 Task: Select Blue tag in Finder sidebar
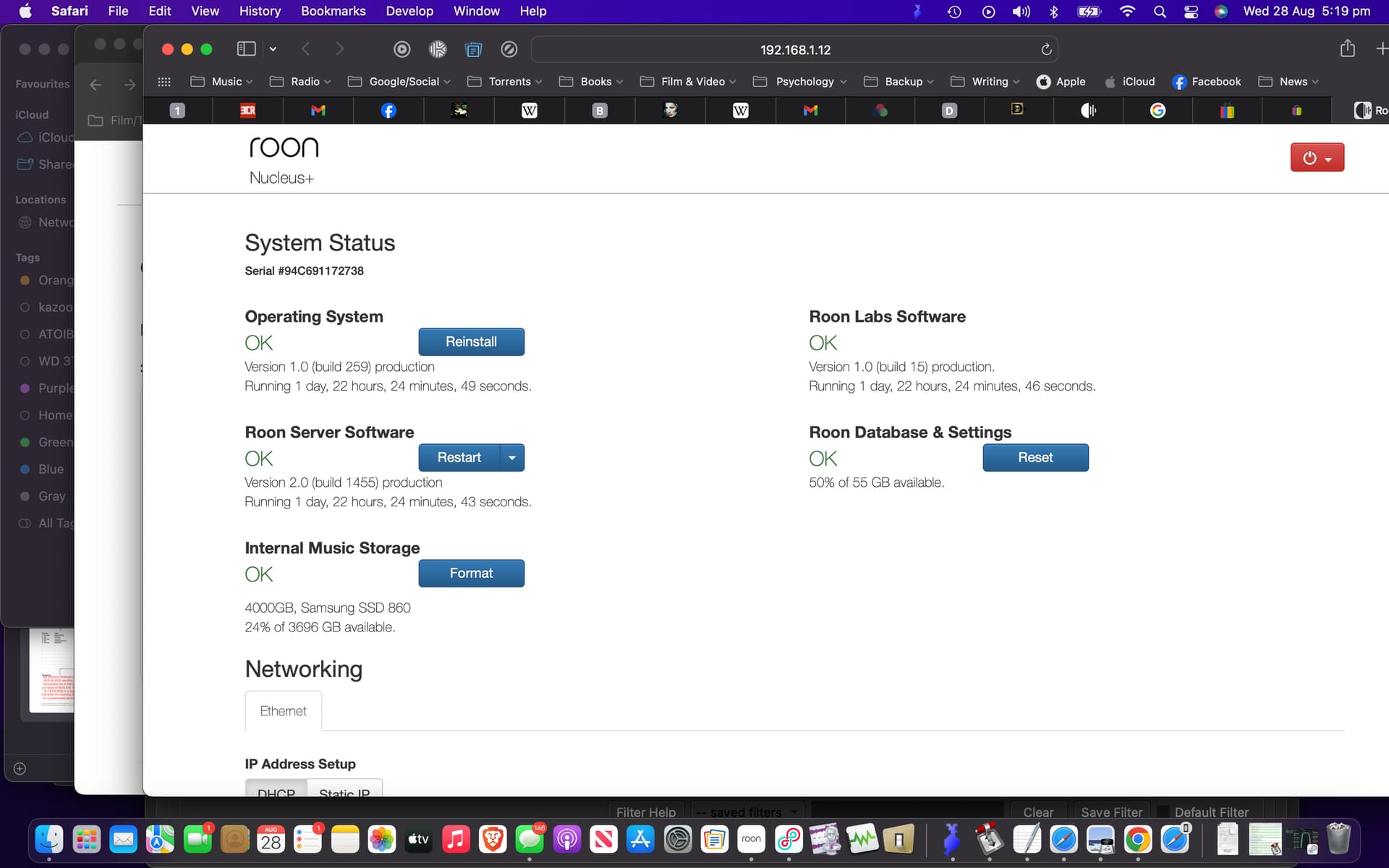pyautogui.click(x=42, y=469)
